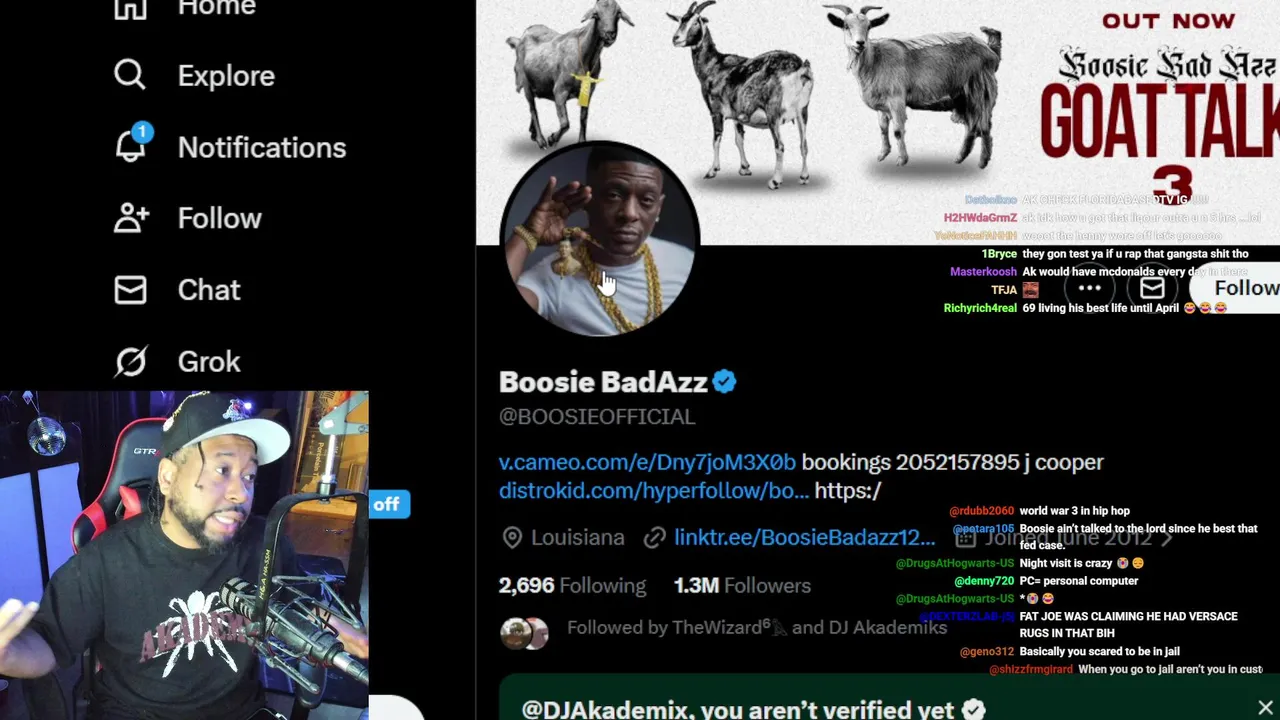
Task: Open Boosie's profile picture
Action: tap(600, 238)
